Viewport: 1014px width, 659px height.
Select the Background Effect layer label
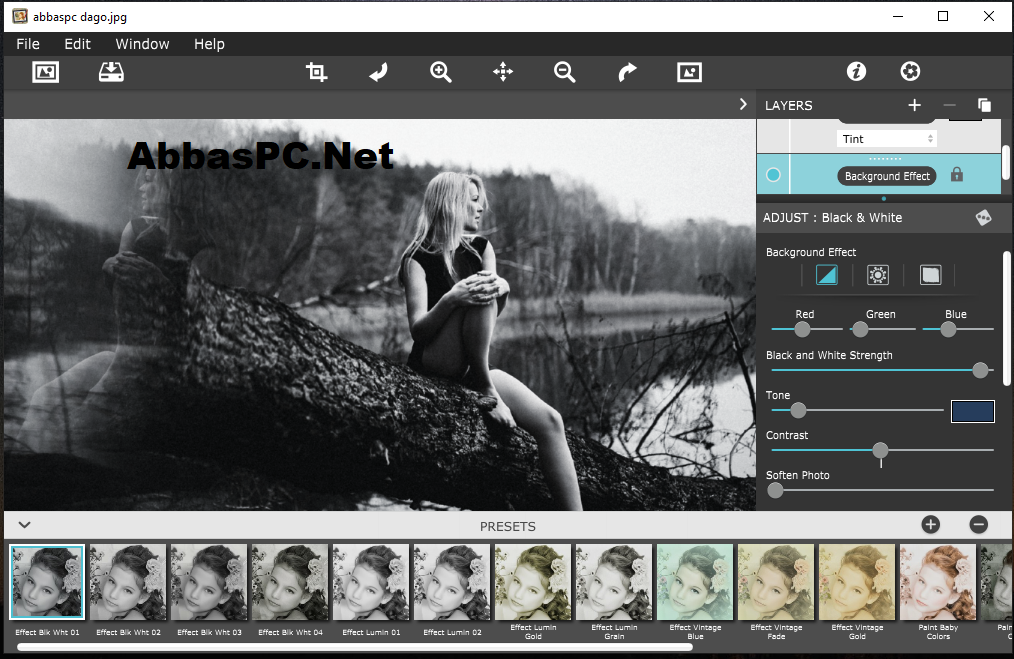click(887, 176)
